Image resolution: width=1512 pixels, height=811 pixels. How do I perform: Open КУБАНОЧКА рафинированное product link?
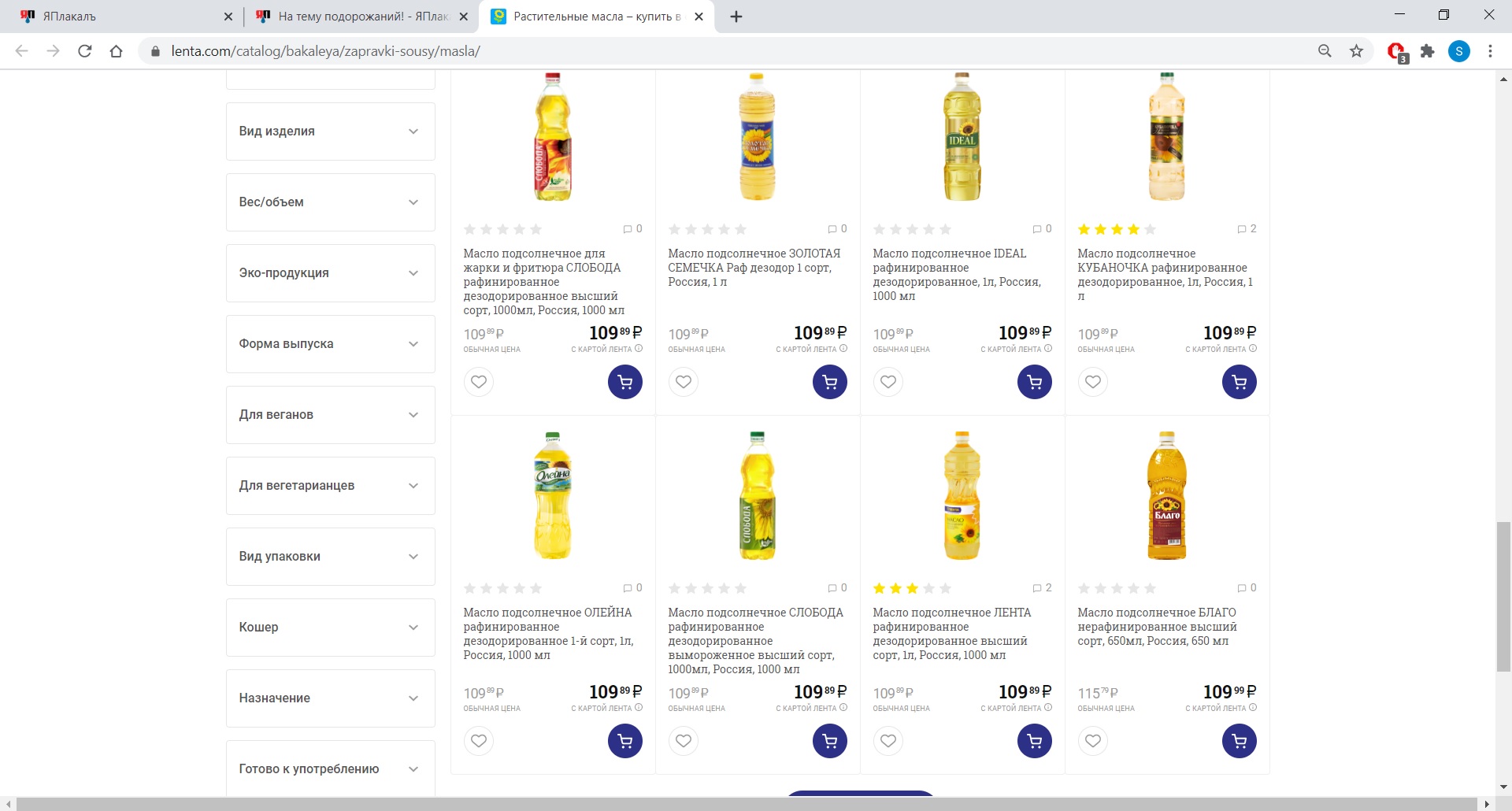pos(1165,275)
